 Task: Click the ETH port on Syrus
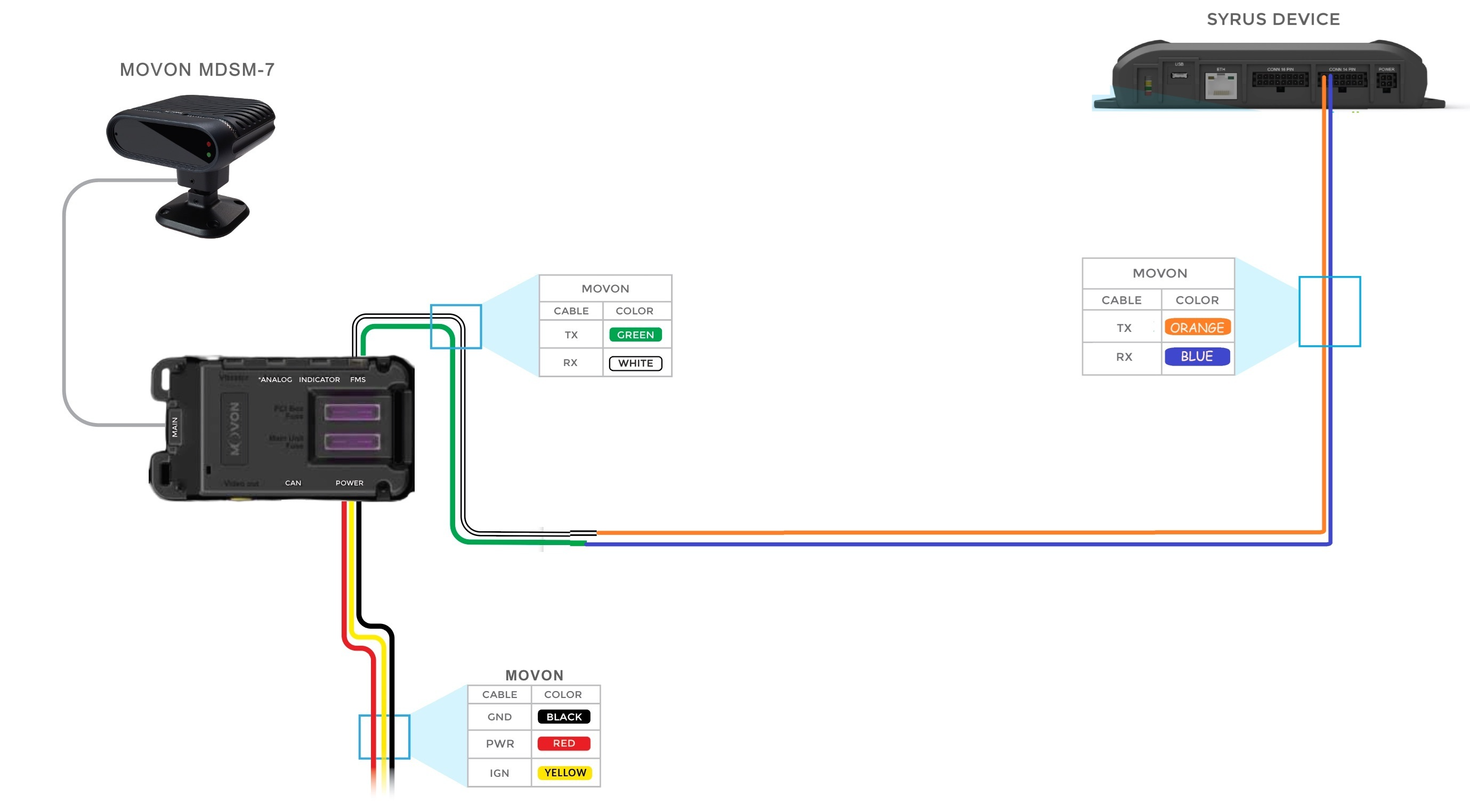pos(1221,86)
